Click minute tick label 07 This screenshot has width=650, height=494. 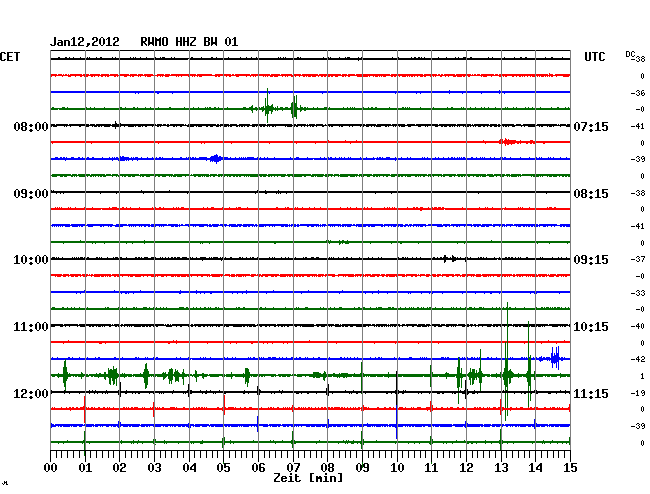pos(293,468)
